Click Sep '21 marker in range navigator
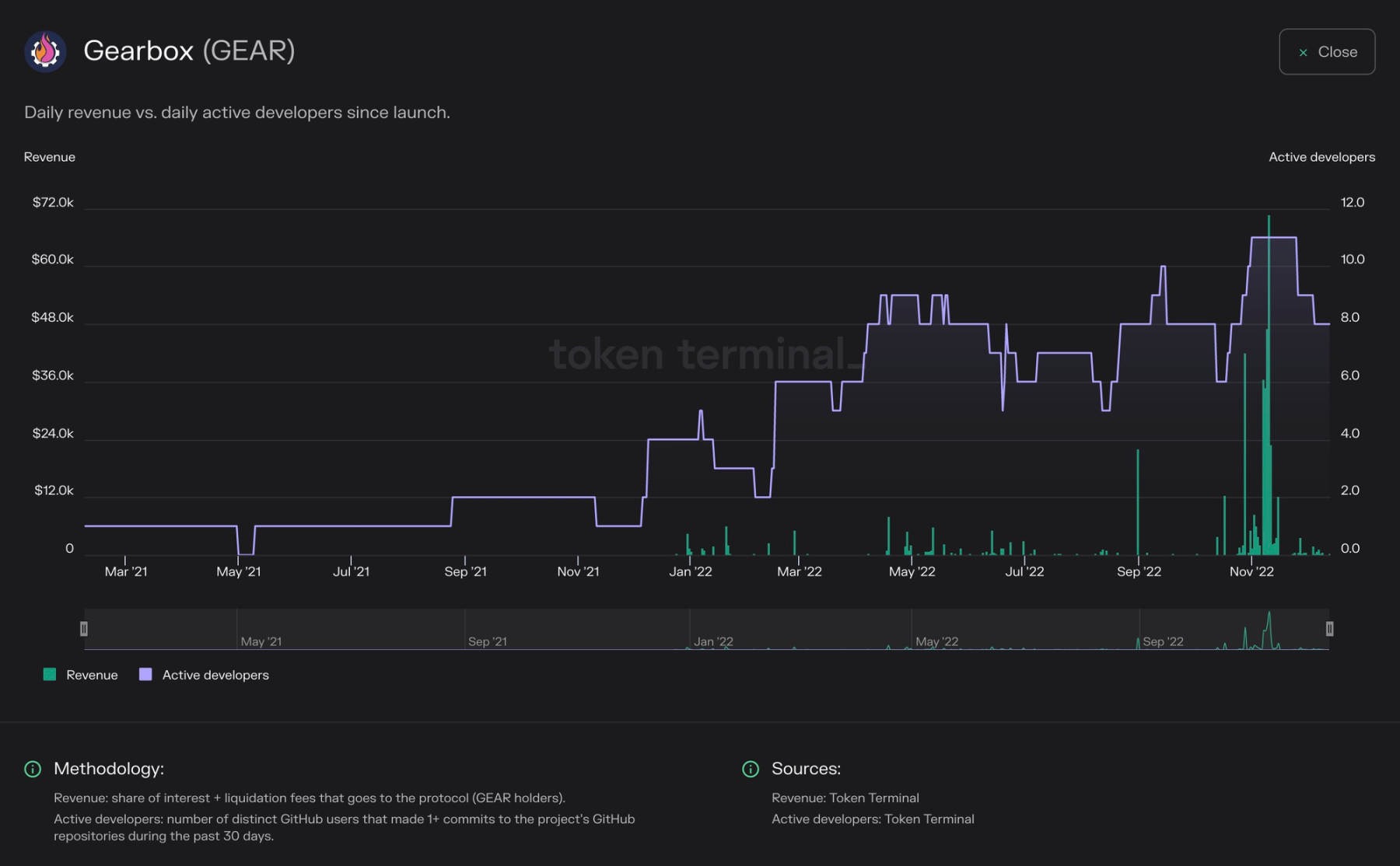Screen dimensions: 1400x866 [488, 641]
